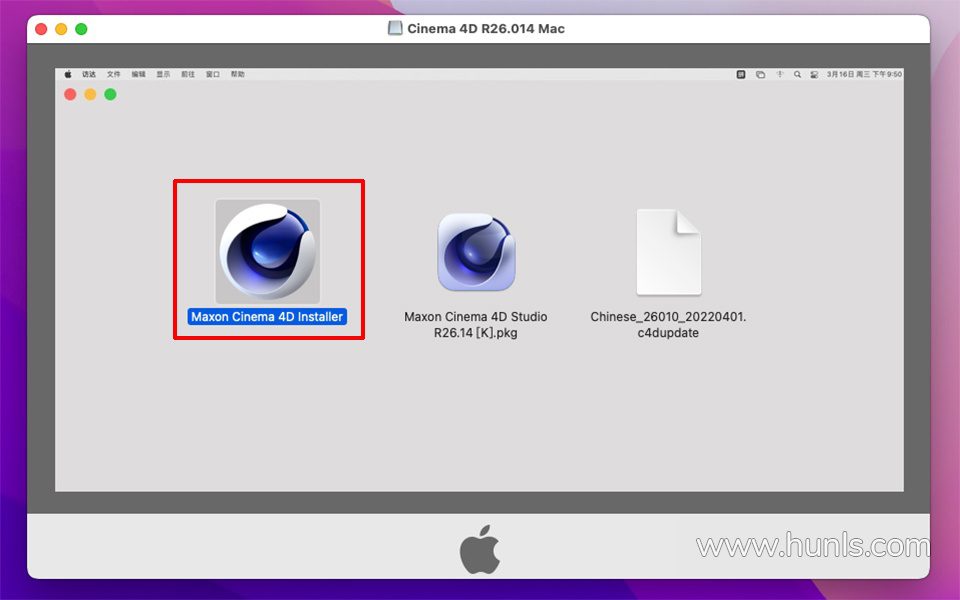
Task: Open the Apple menu in the inner menu bar
Action: pyautogui.click(x=68, y=74)
